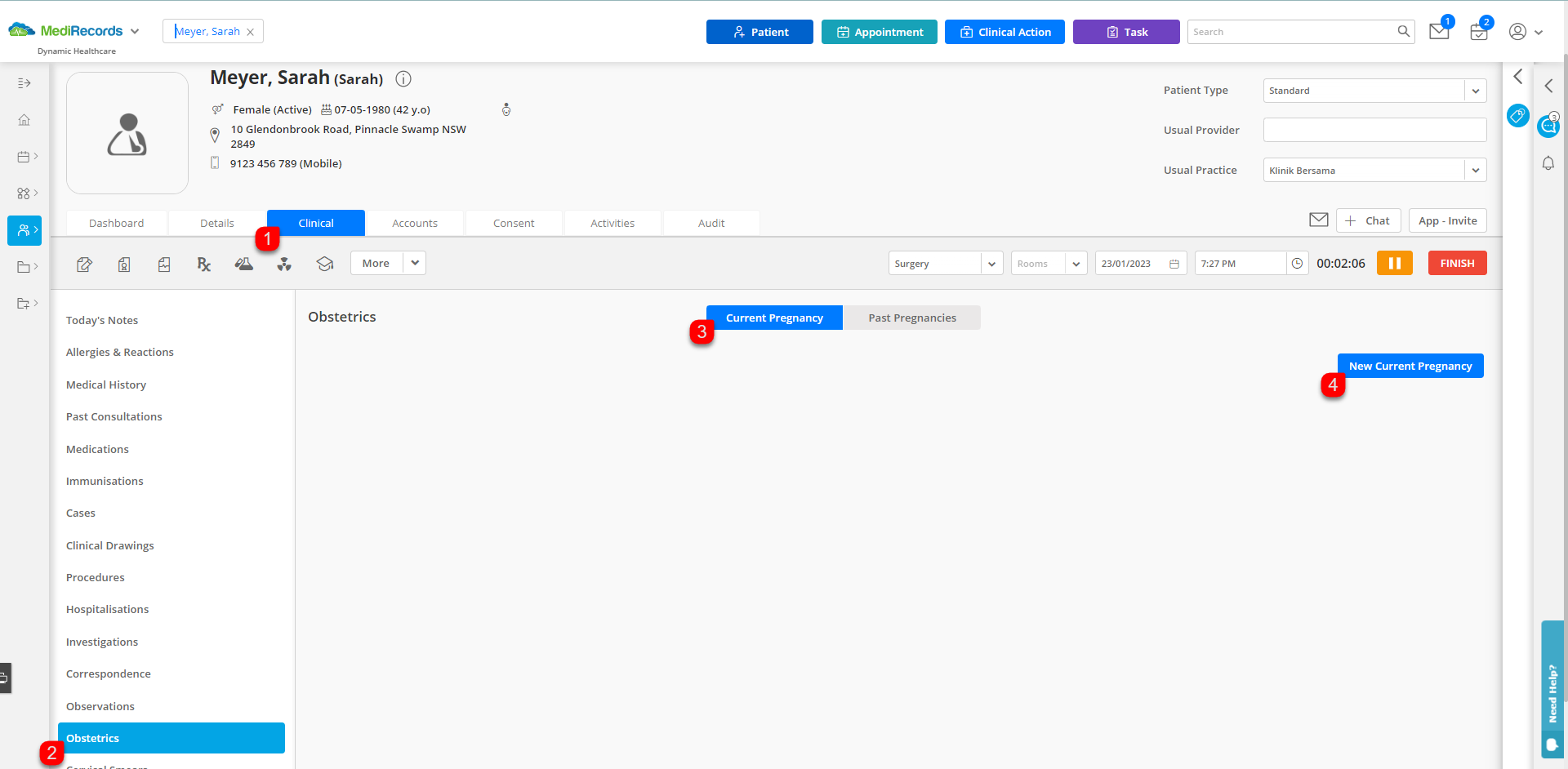Select Immunisations in clinical menu
Screen dimensions: 1568x769
point(105,481)
